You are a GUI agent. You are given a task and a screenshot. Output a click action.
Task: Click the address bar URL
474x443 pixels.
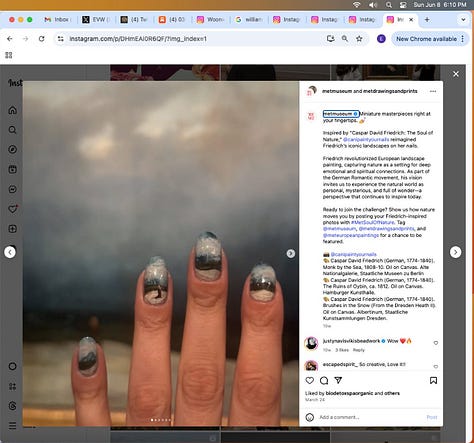click(138, 39)
